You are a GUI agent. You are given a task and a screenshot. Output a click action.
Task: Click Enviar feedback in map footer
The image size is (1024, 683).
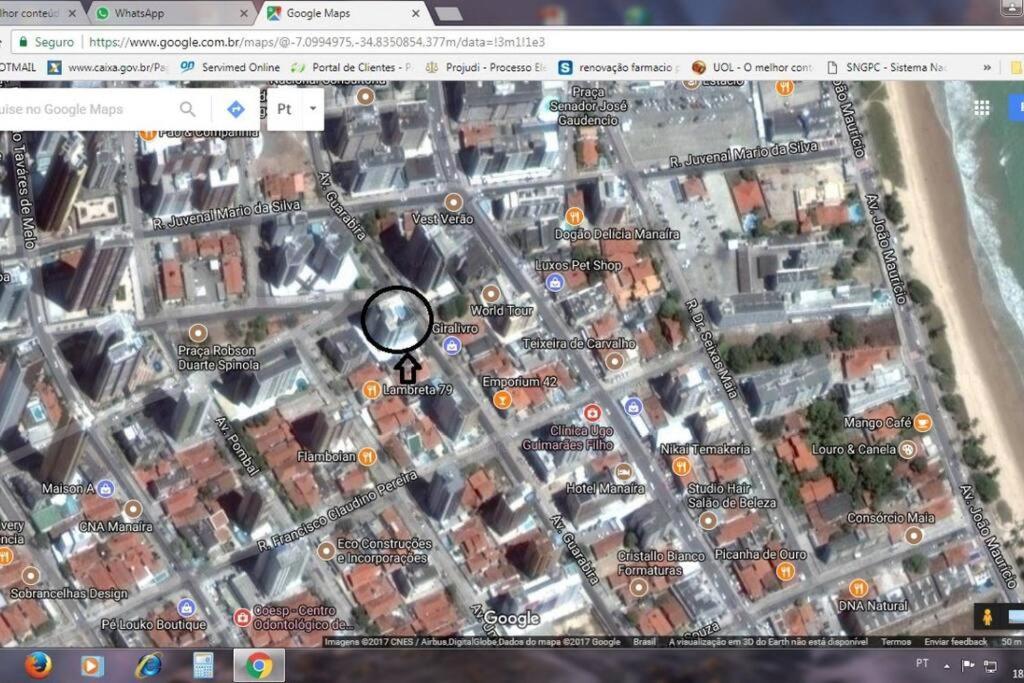955,642
